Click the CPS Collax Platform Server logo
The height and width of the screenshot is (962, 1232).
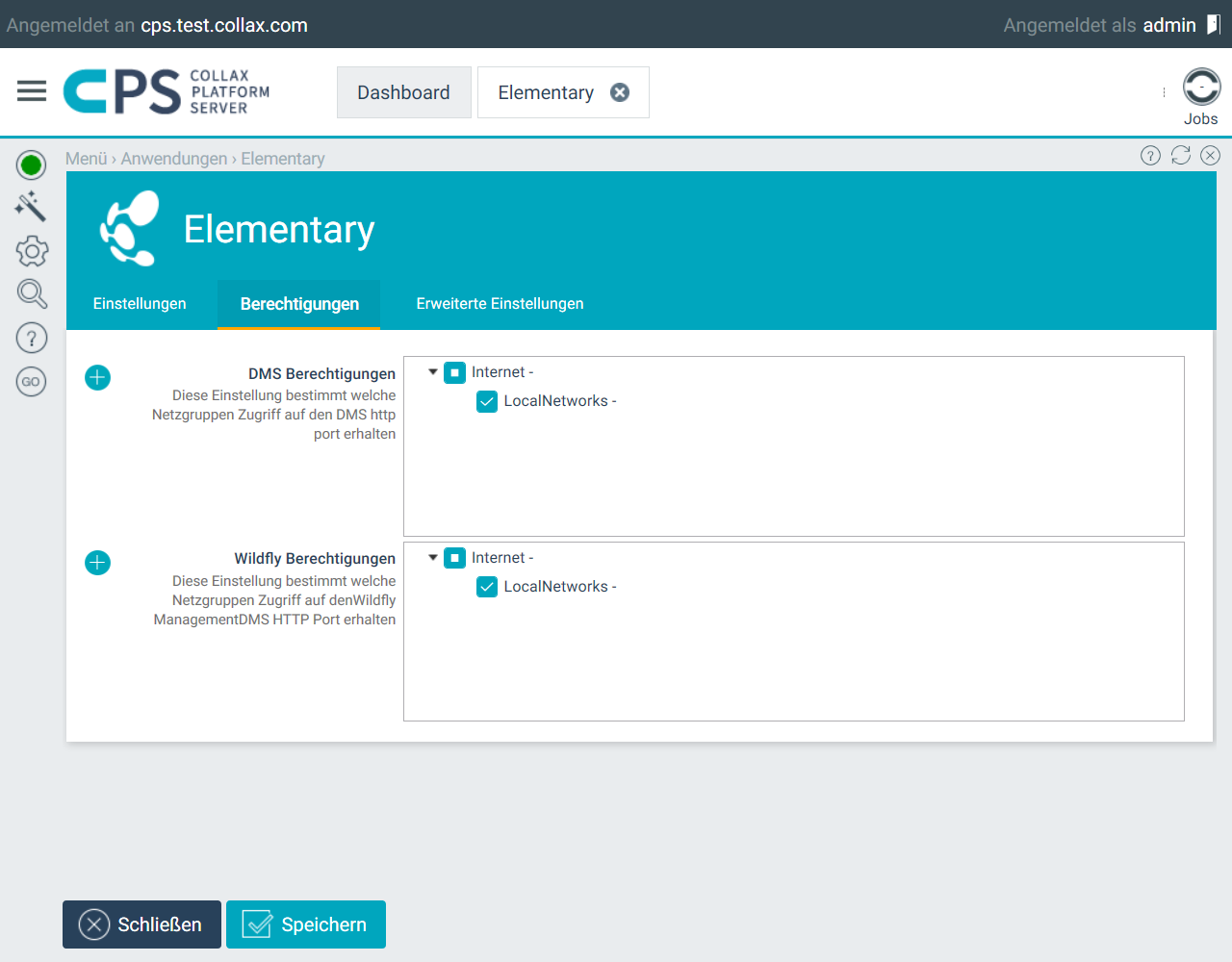167,91
